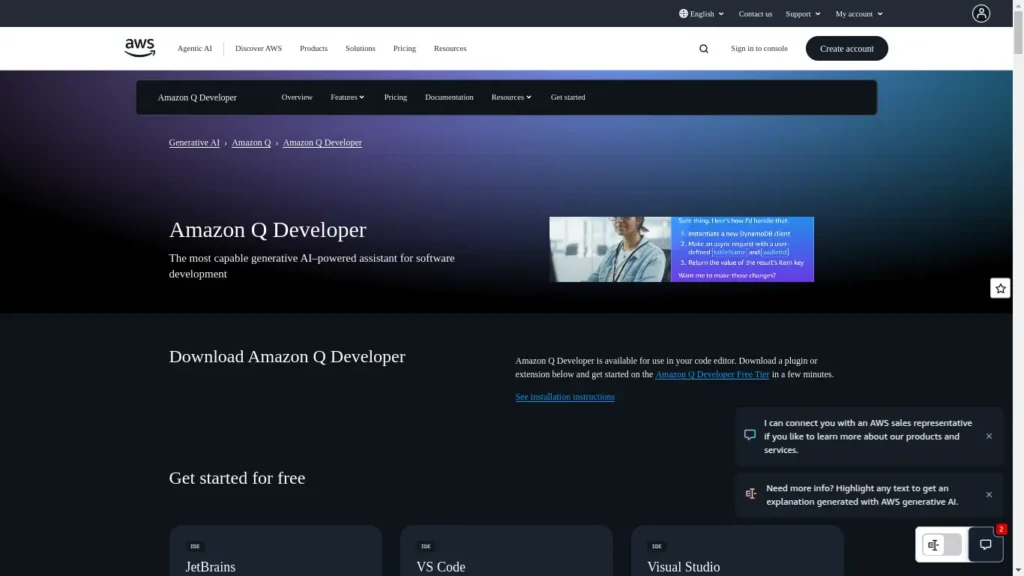The image size is (1024, 576).
Task: Open the chat bubble widget with badge
Action: coord(985,545)
